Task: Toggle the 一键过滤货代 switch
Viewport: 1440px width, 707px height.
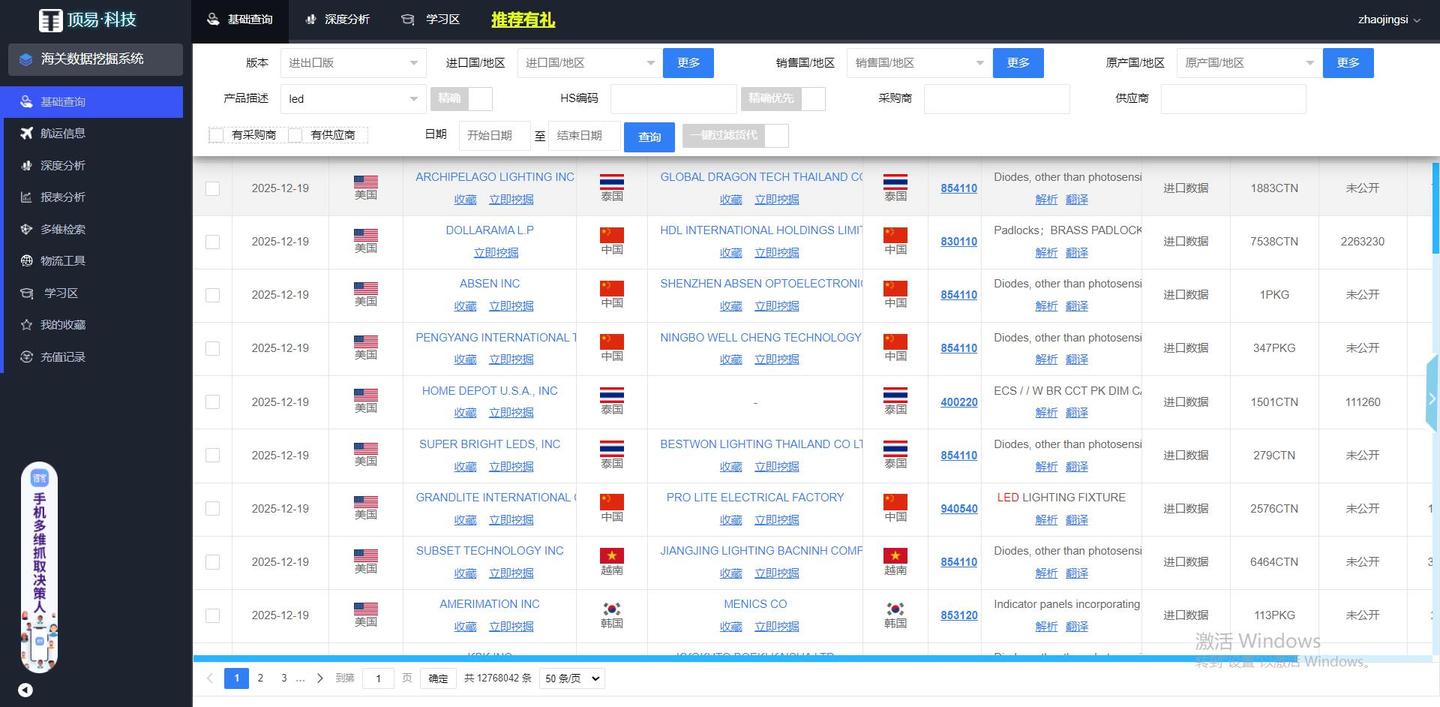Action: (735, 135)
